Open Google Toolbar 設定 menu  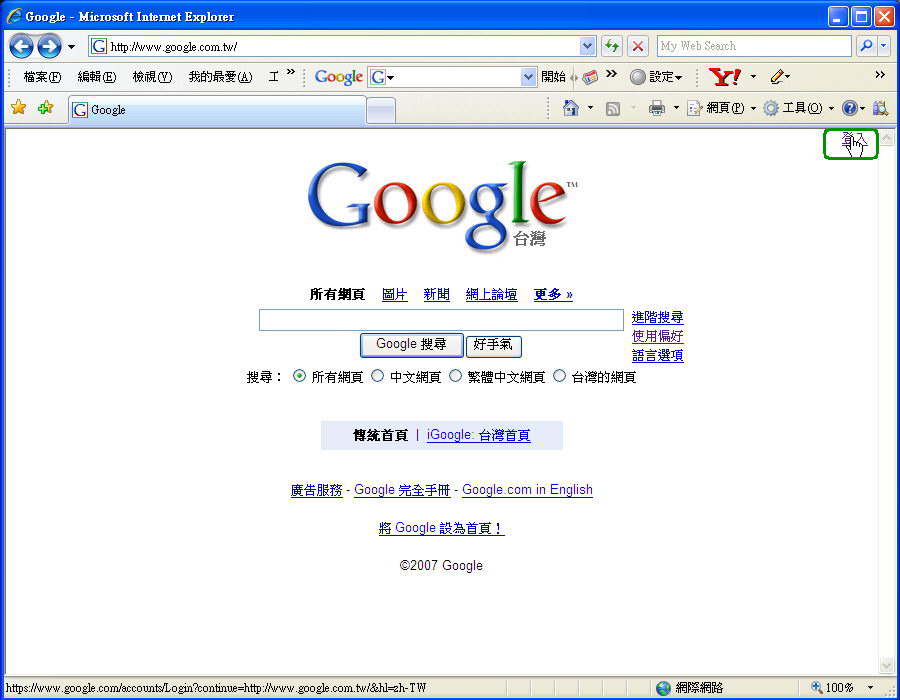[655, 77]
